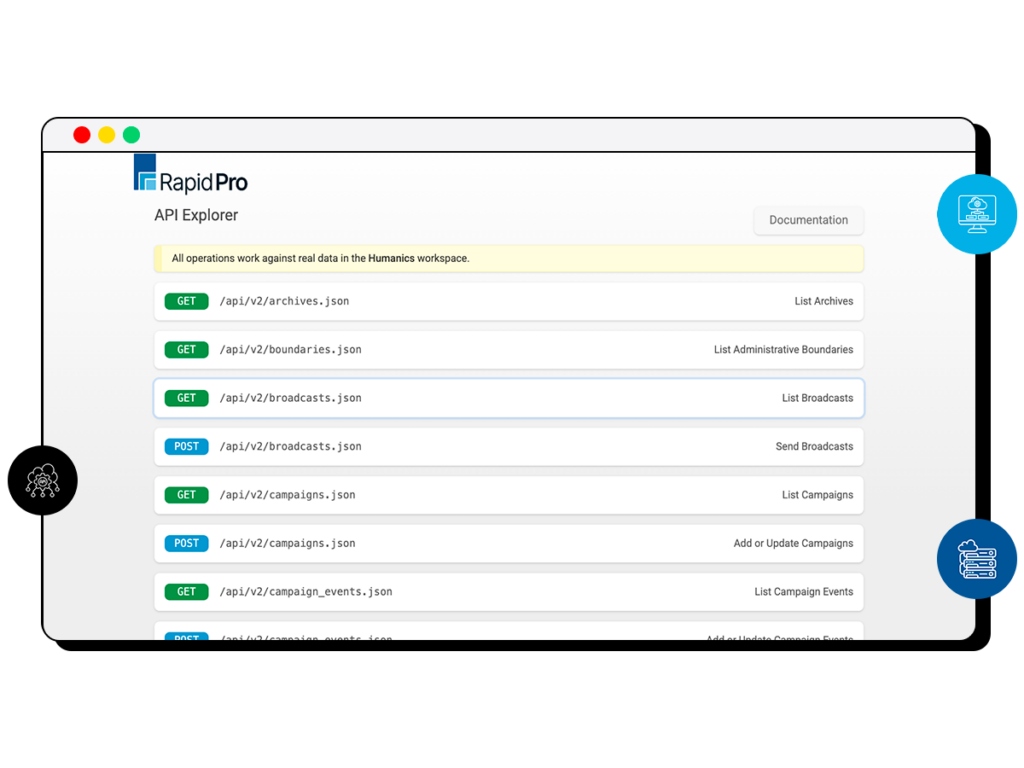The image size is (1024, 768).
Task: Click the POST badge for campaigns.json
Action: 186,543
